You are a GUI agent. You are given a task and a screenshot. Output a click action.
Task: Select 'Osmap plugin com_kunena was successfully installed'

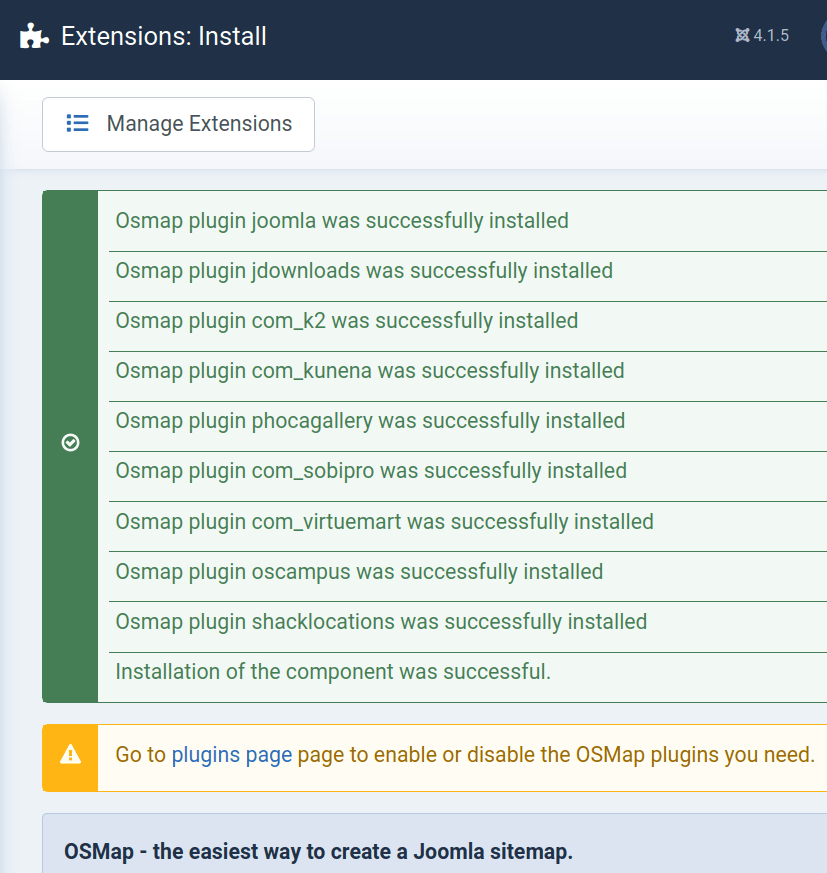370,371
